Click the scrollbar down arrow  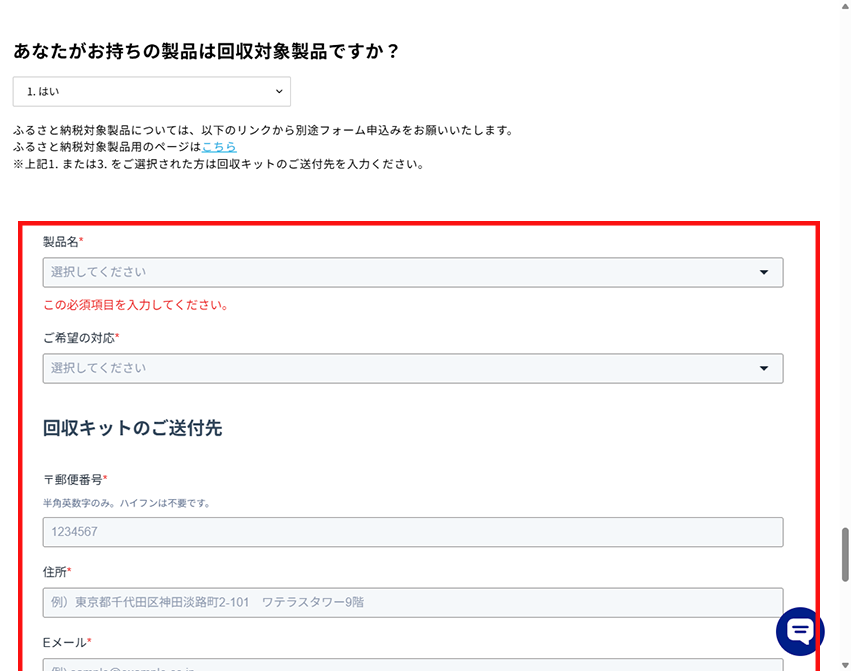pyautogui.click(x=844, y=664)
